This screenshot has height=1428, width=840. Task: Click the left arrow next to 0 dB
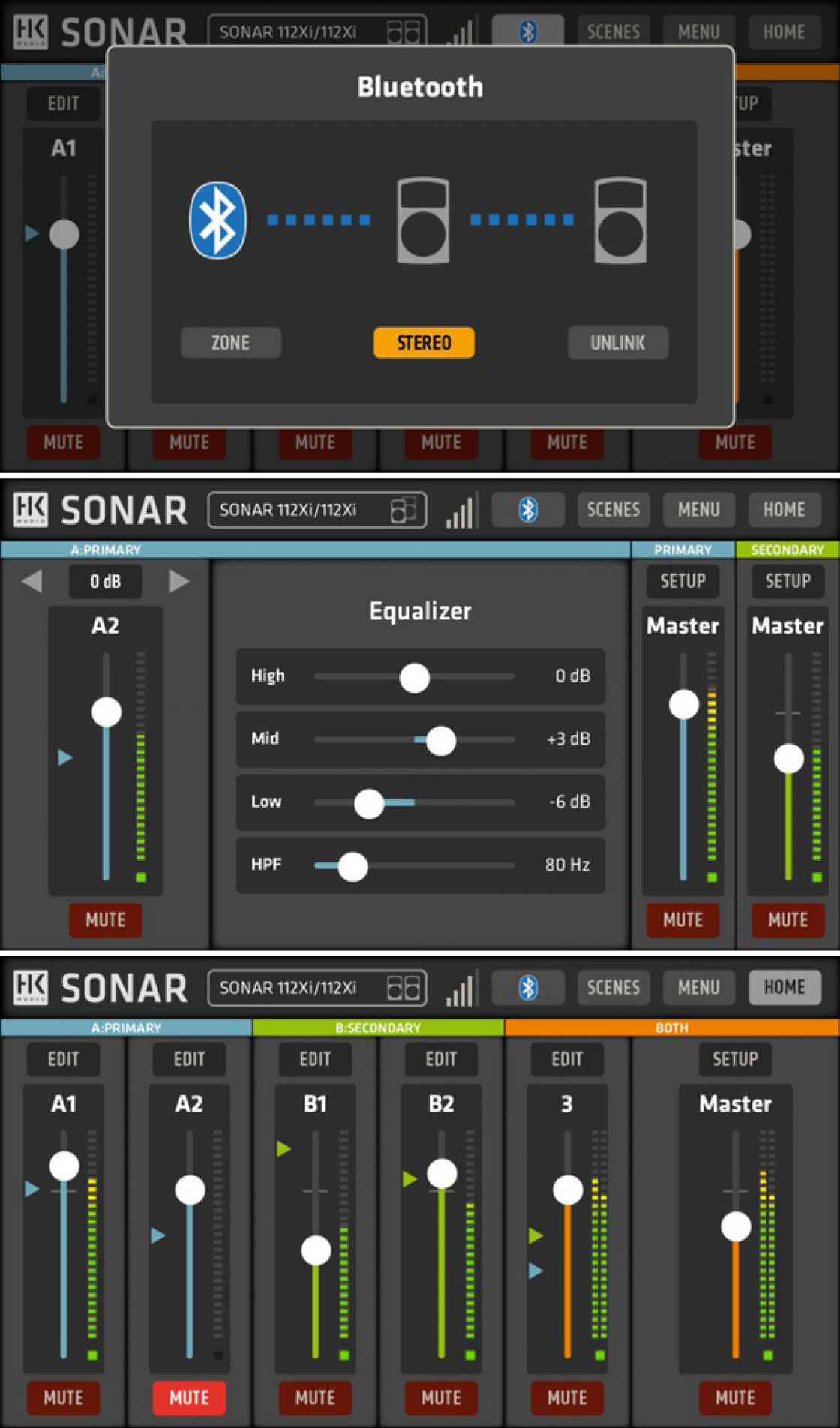coord(31,580)
